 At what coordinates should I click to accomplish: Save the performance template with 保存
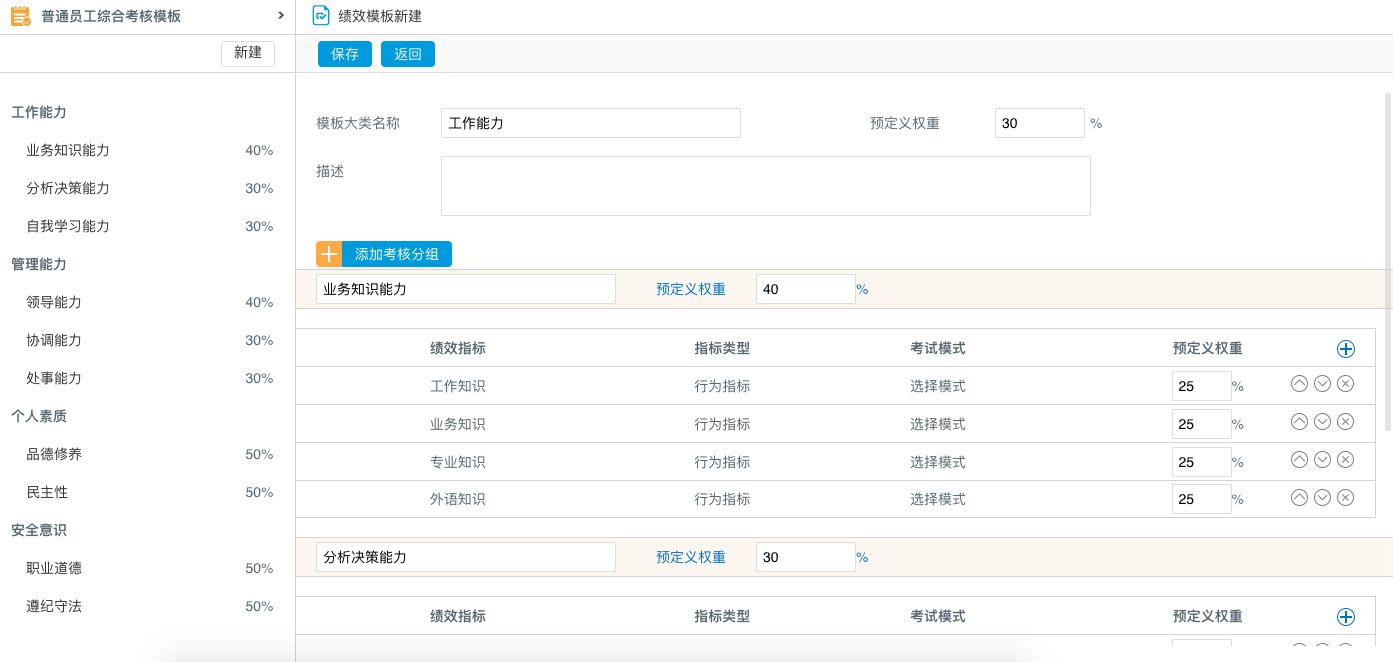tap(345, 54)
